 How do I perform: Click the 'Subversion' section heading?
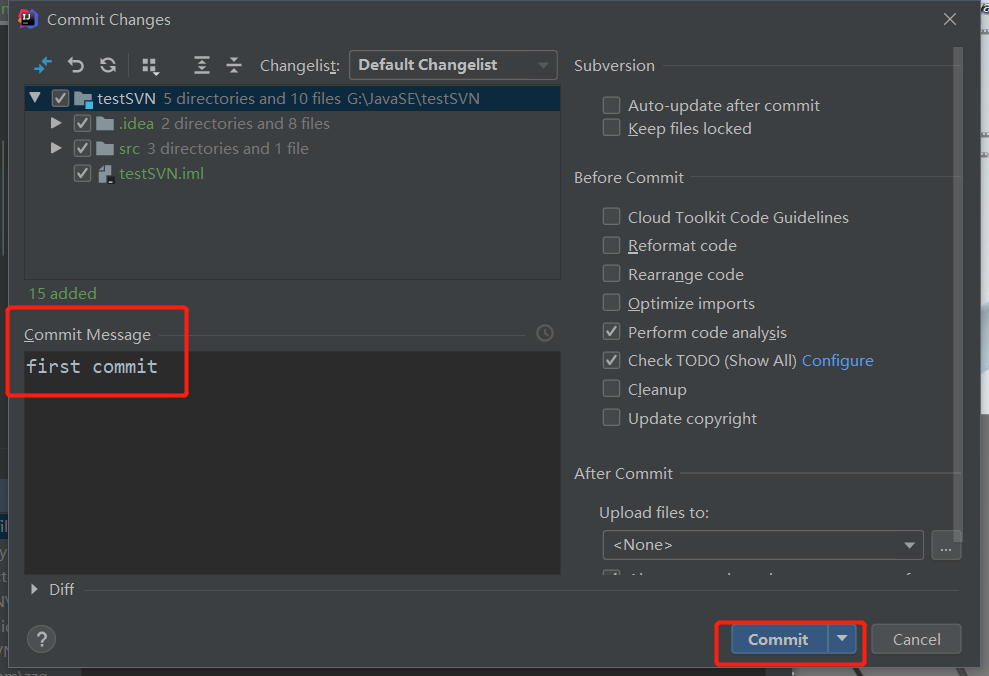(614, 66)
